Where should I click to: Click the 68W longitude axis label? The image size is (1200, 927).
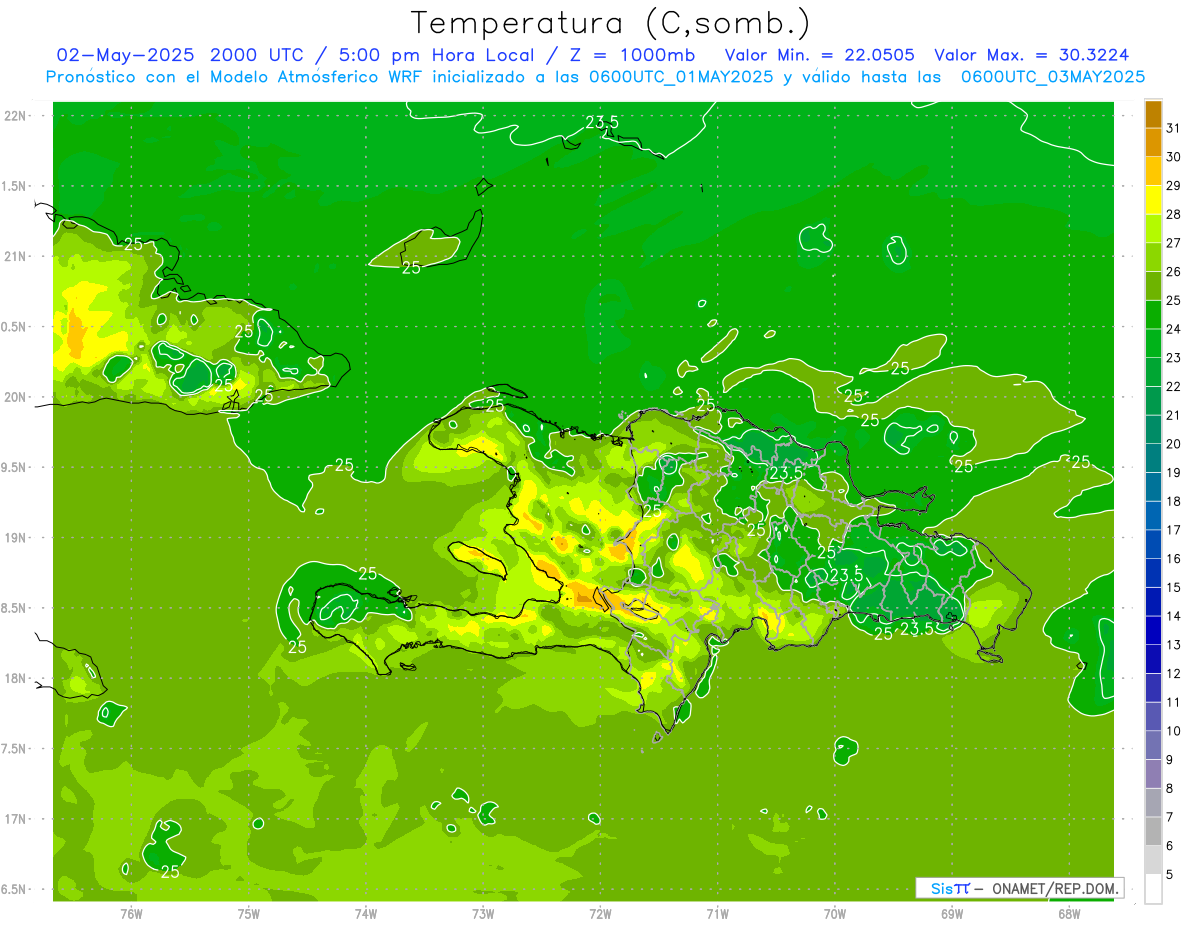(1068, 914)
